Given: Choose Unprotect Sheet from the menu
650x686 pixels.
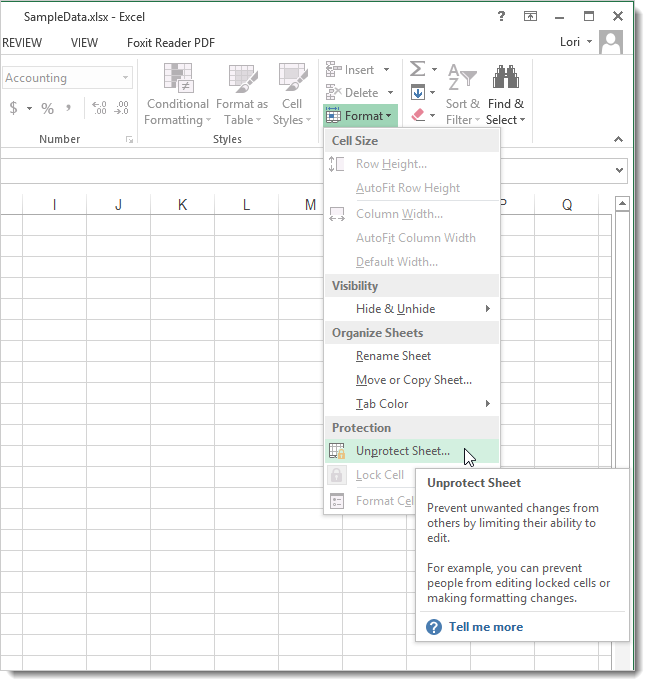Looking at the screenshot, I should click(412, 451).
